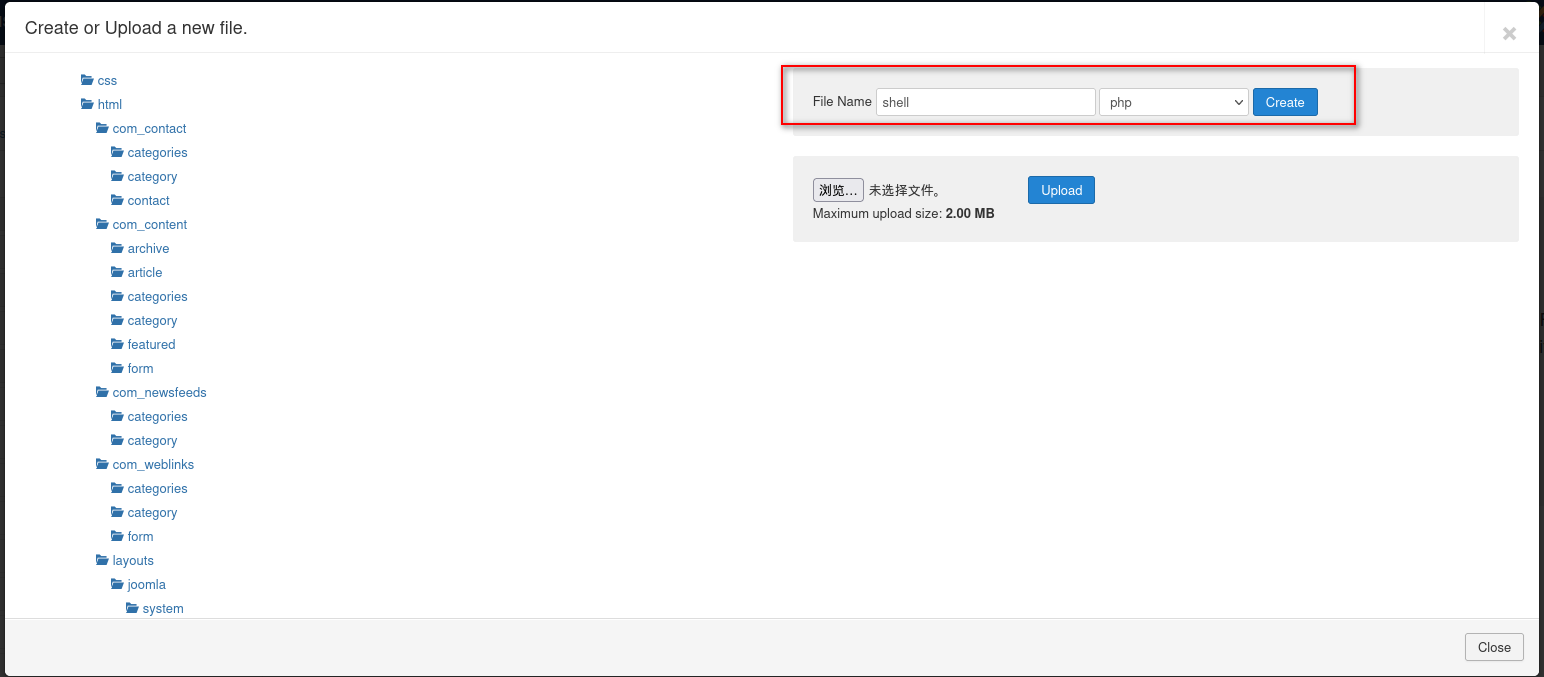Click the folder icon next to system
Screen dimensions: 1544x677
click(x=132, y=608)
